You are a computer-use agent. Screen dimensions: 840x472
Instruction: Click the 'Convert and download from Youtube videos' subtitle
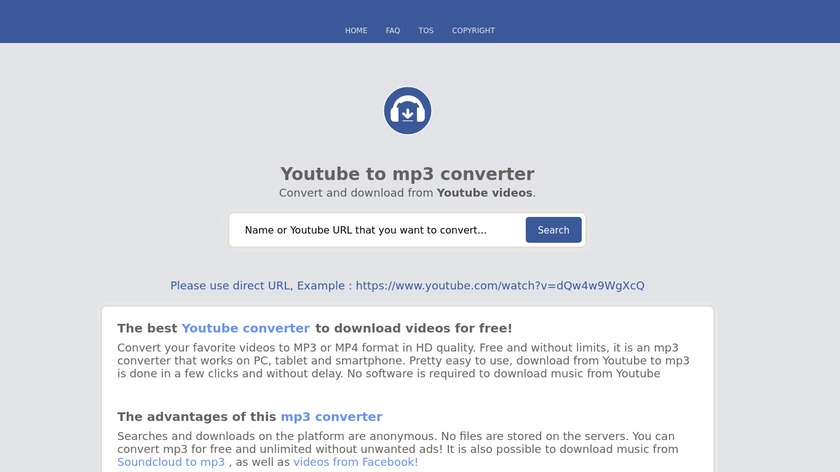(407, 193)
